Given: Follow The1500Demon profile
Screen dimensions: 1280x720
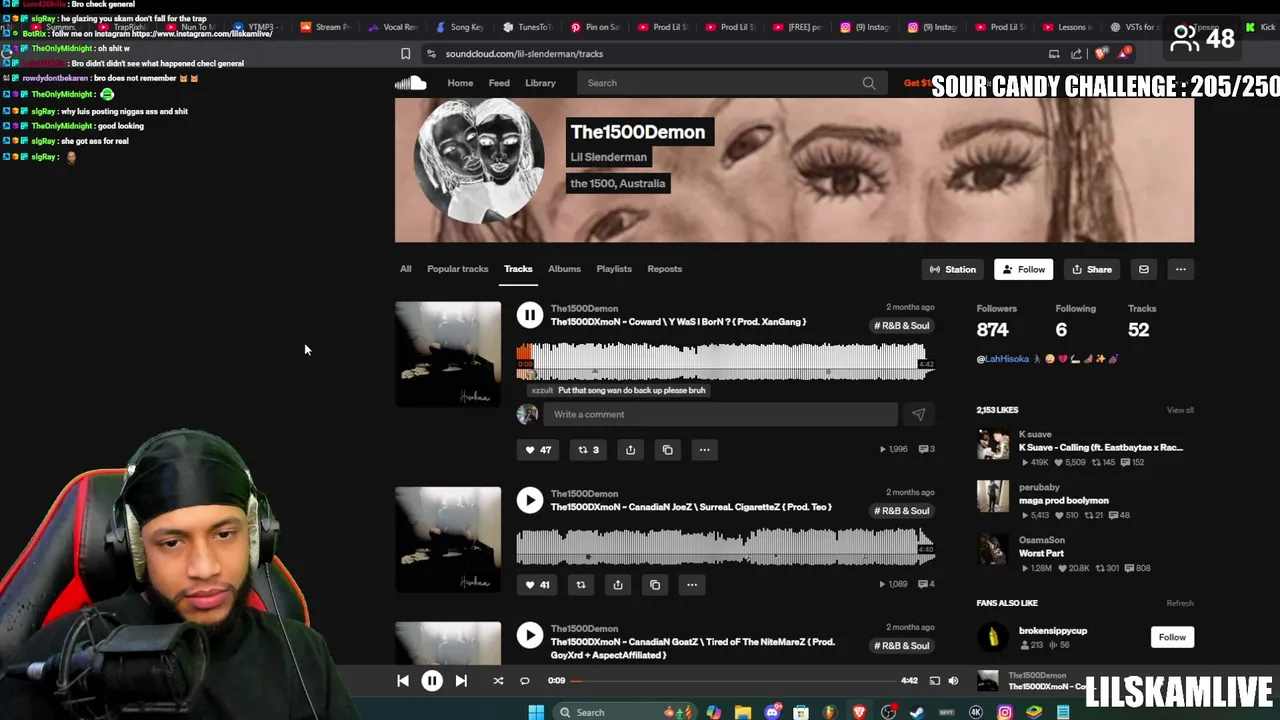Looking at the screenshot, I should pos(1024,269).
